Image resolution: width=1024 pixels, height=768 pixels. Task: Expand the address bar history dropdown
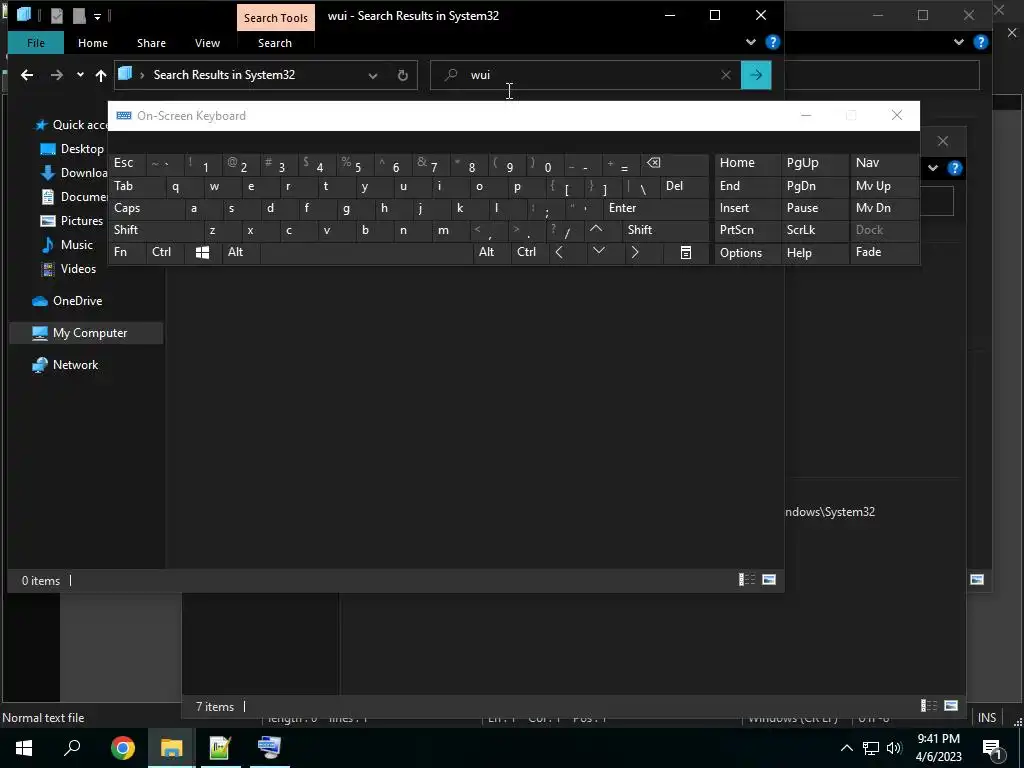[x=372, y=76]
